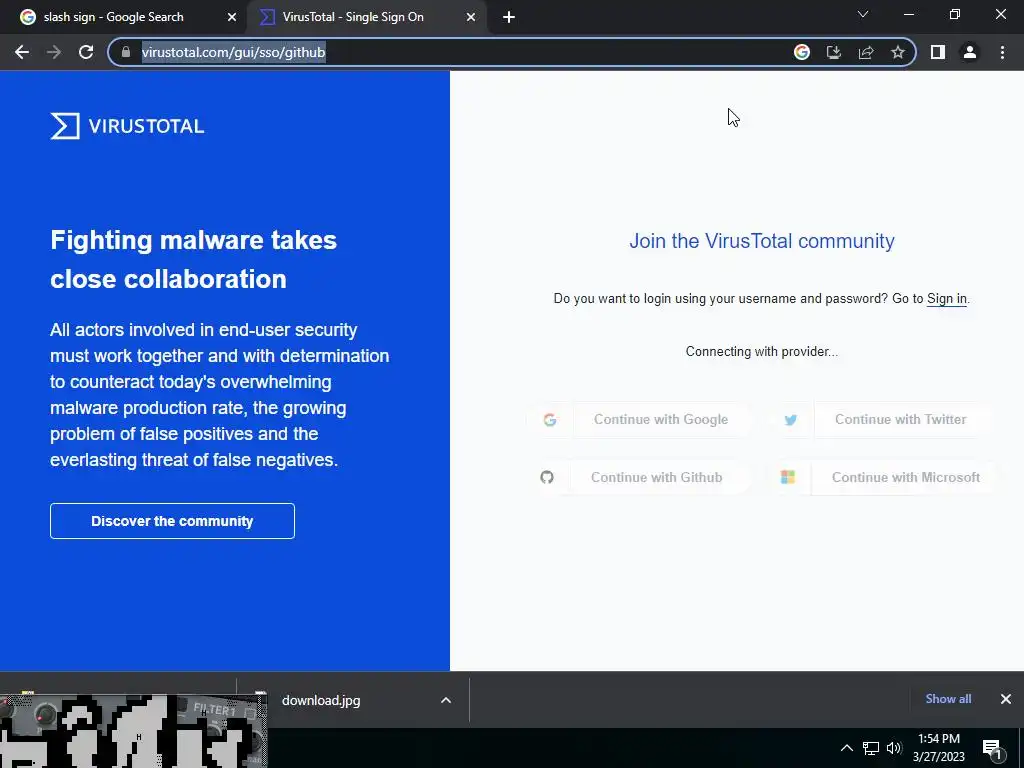Viewport: 1024px width, 768px height.
Task: Expand the tab search chevron
Action: 863,14
